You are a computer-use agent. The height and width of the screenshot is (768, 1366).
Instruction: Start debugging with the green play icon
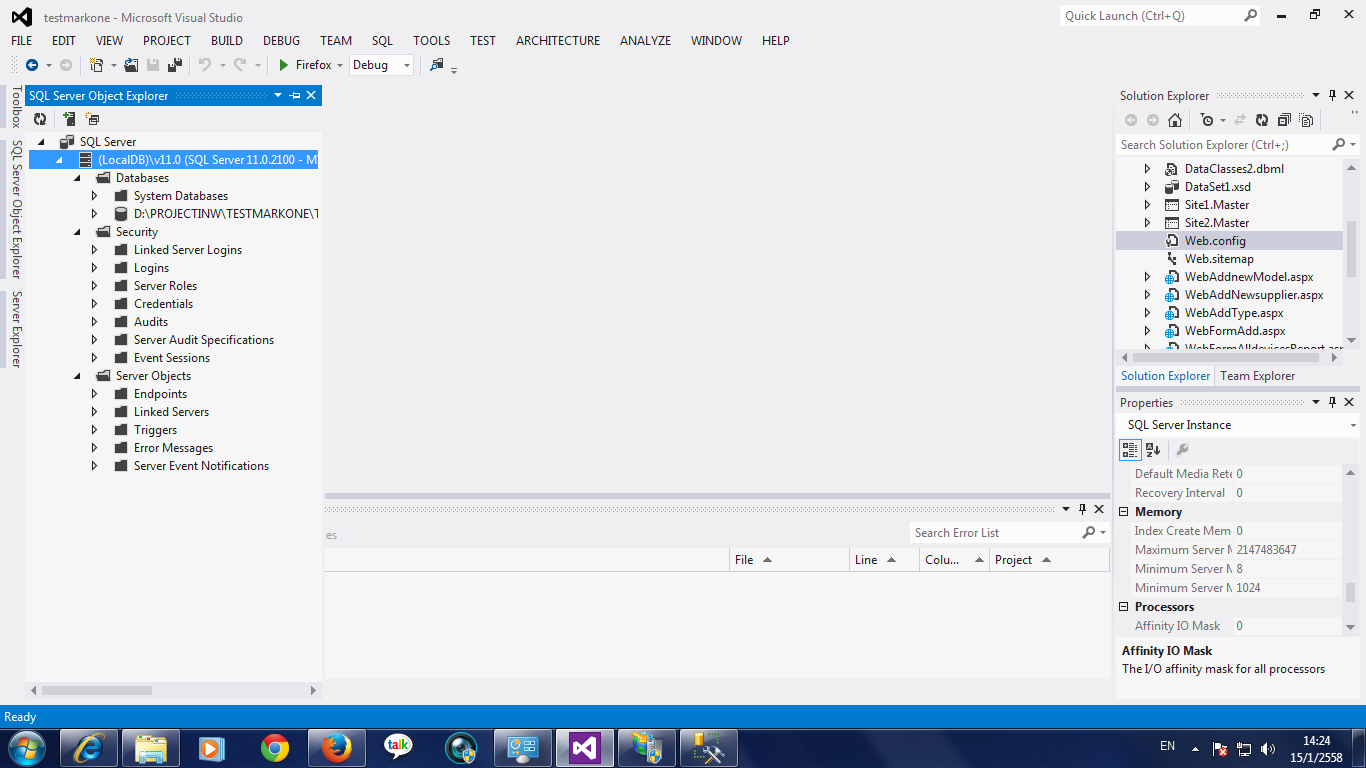[x=284, y=65]
